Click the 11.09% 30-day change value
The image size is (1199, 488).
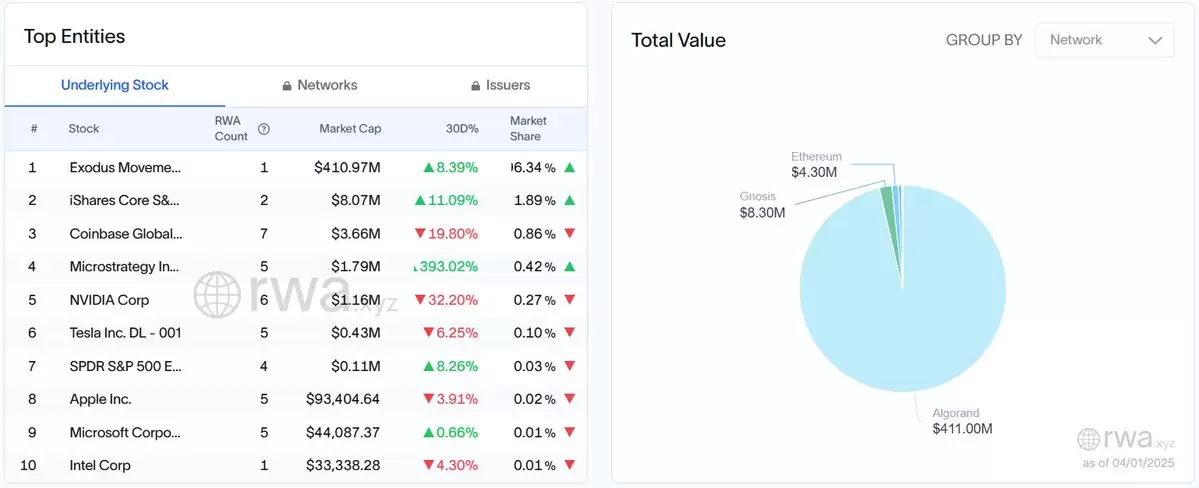453,200
